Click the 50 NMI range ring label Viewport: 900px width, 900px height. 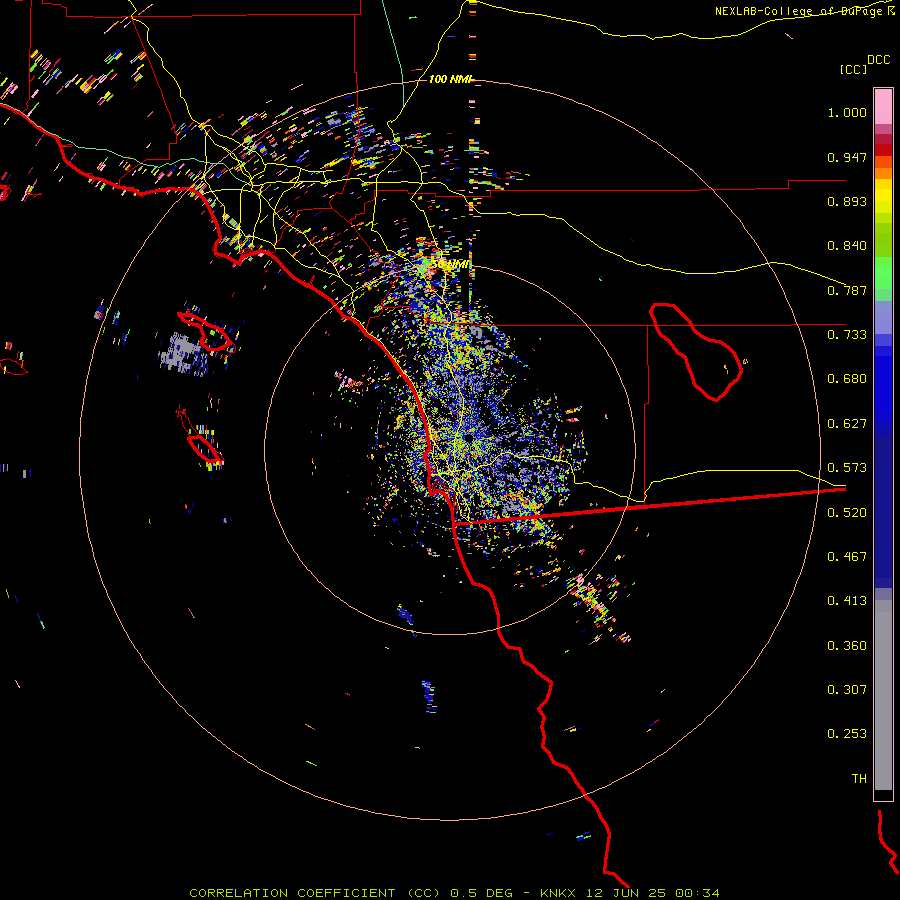point(451,265)
